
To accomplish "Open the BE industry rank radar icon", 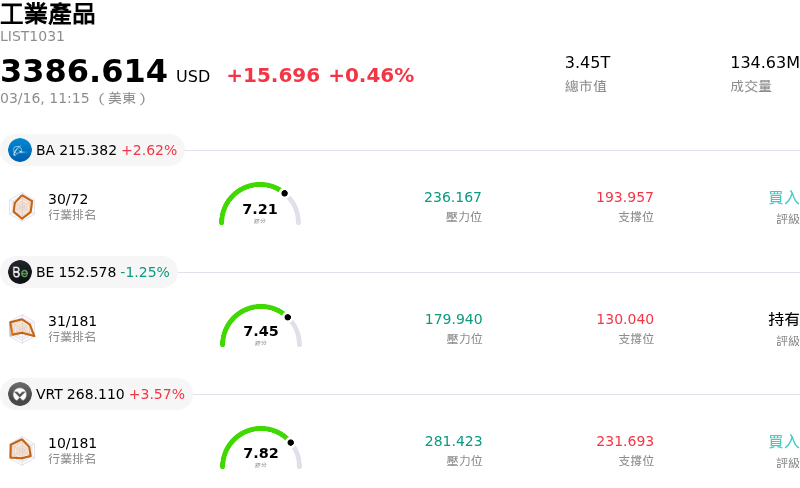I will 22,328.
